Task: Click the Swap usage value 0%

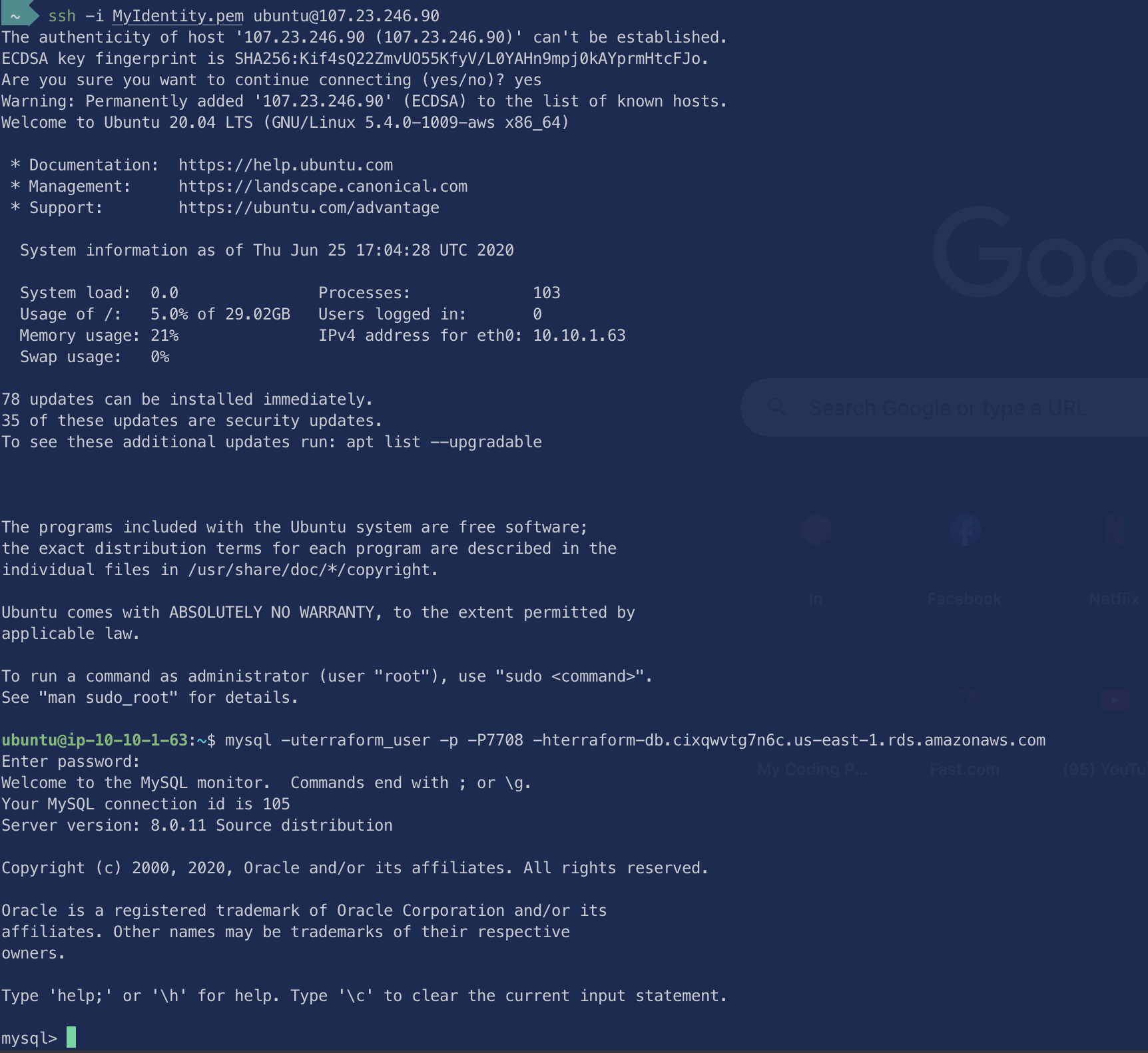Action: (160, 357)
